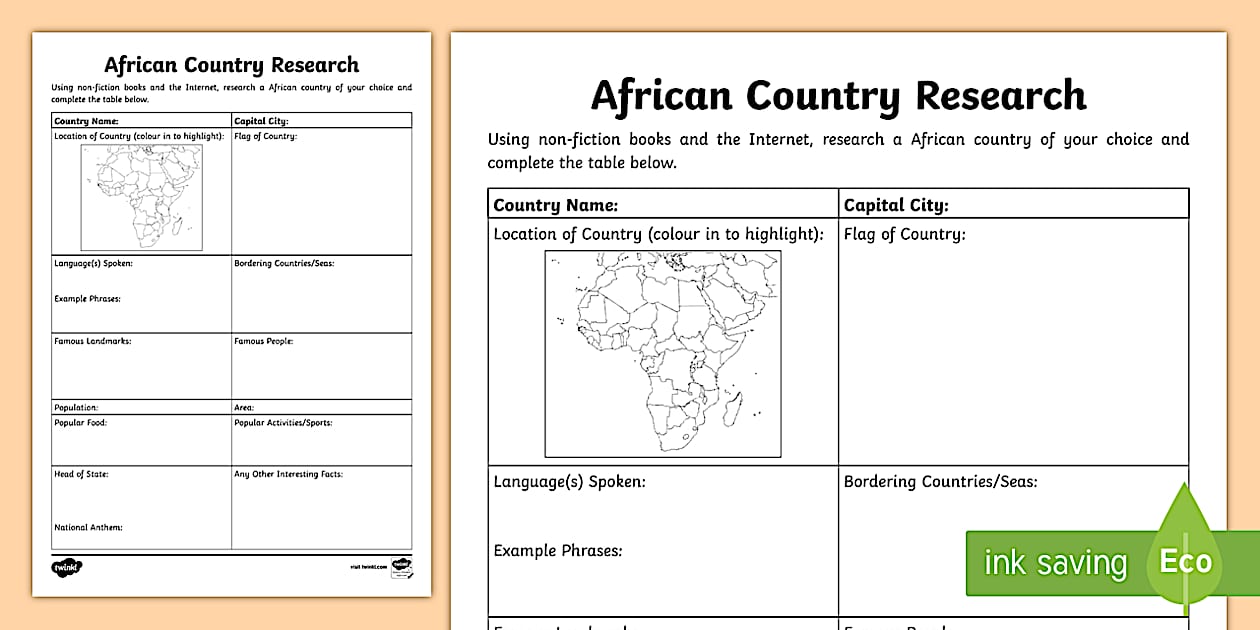The width and height of the screenshot is (1260, 630).
Task: Select the Country Name header cell
Action: pos(660,204)
